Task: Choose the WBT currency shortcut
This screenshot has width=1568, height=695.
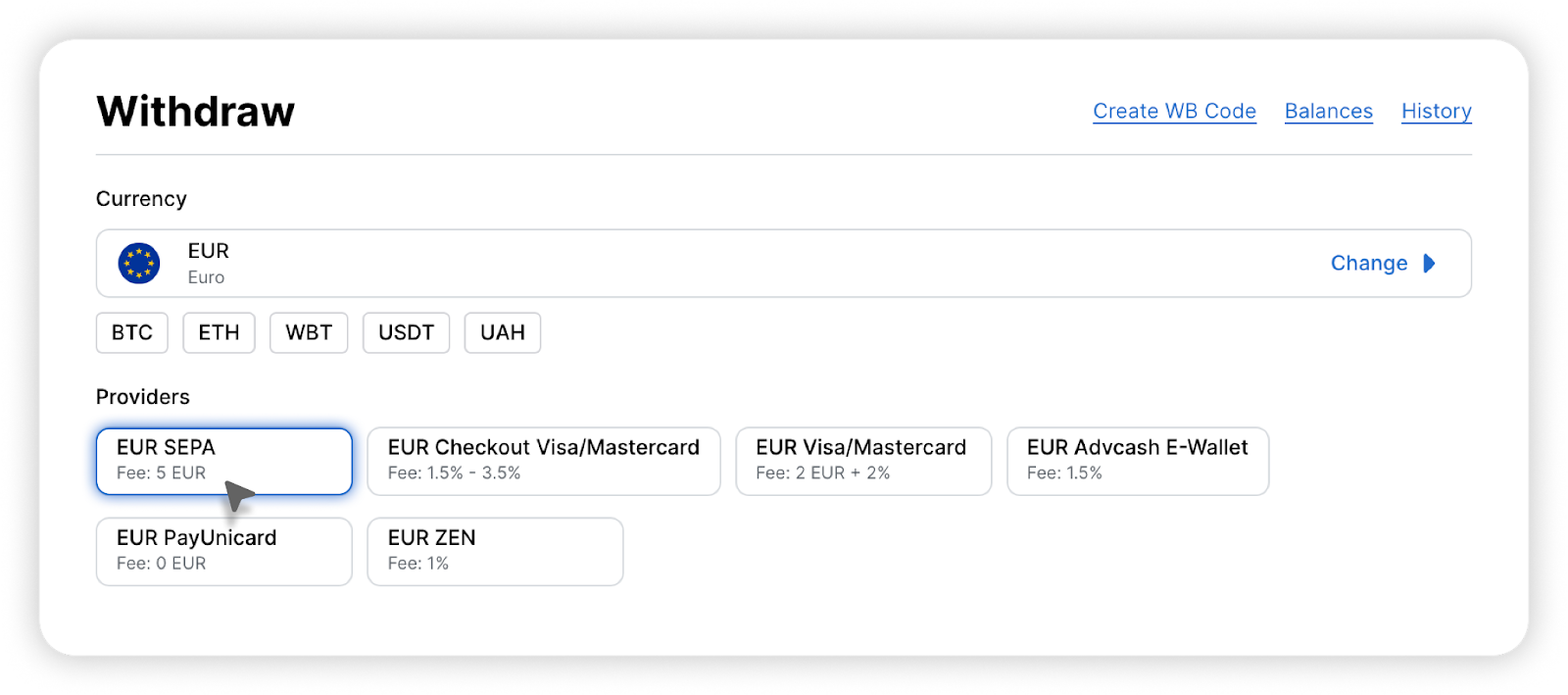Action: 309,332
